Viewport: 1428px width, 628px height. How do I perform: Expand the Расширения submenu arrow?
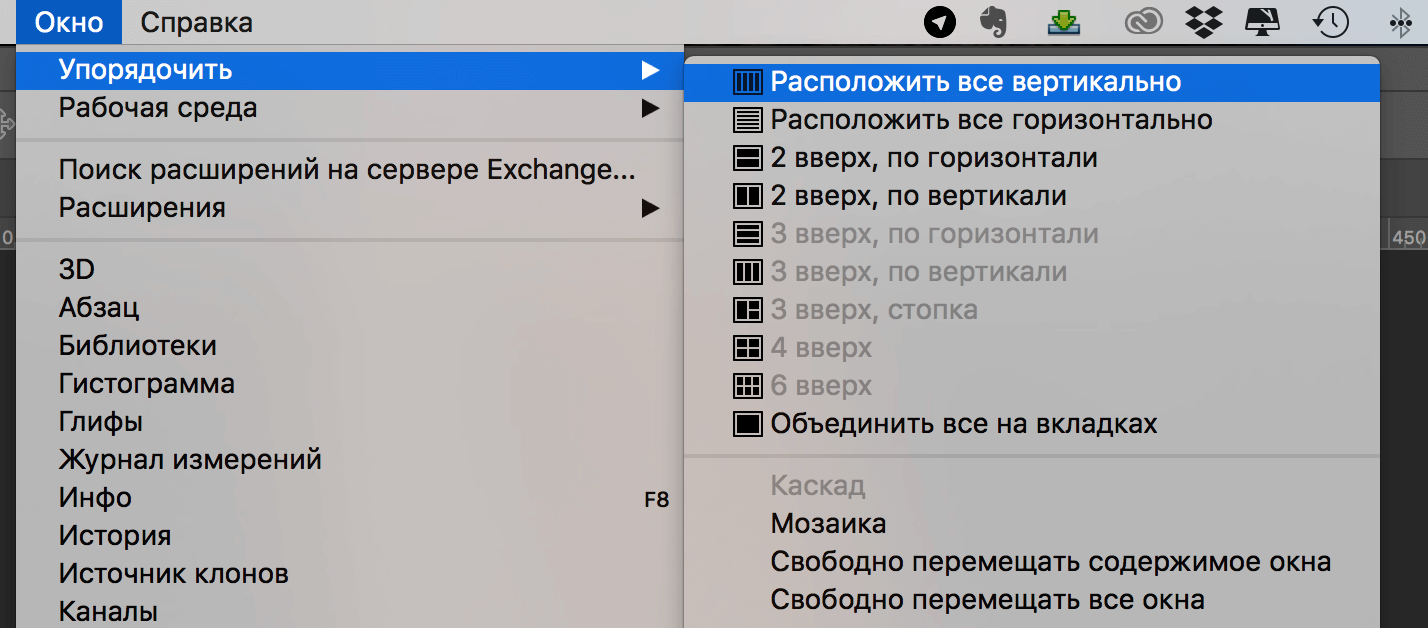650,209
